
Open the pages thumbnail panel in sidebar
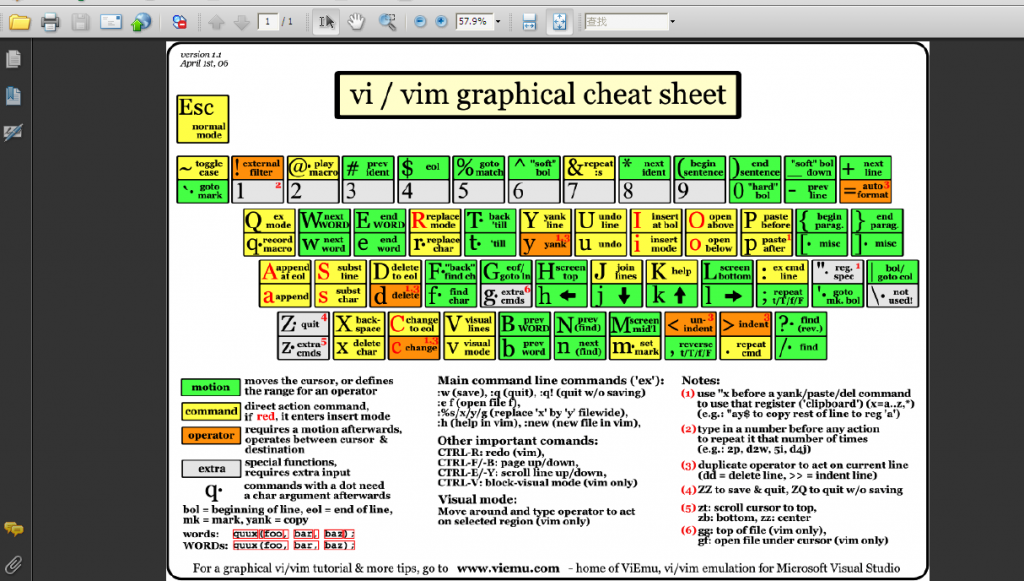[13, 59]
